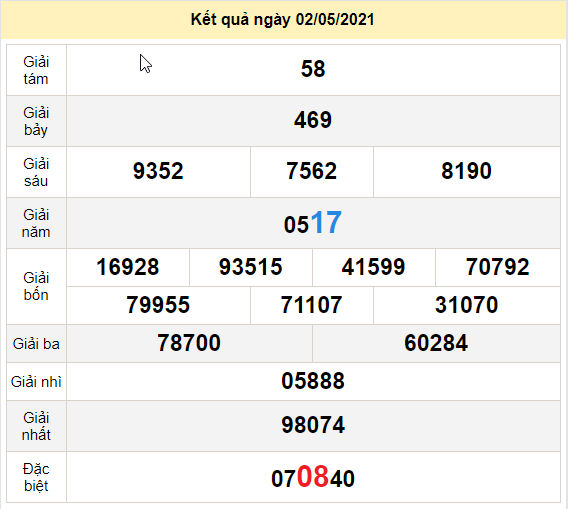Click the Giải nhì result 05888
Viewport: 568px width, 509px height.
click(313, 381)
